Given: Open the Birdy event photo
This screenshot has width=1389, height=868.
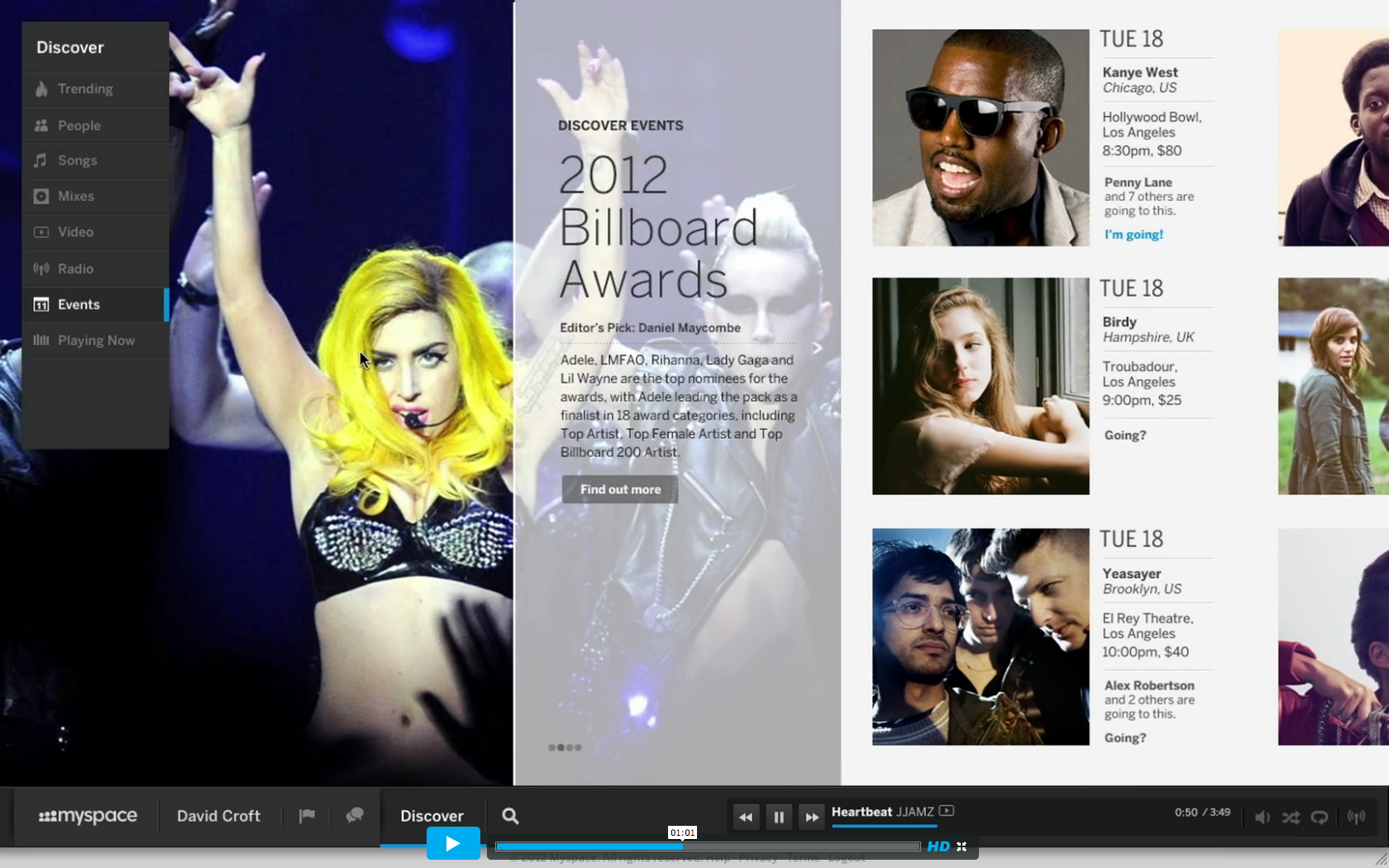Looking at the screenshot, I should point(981,386).
